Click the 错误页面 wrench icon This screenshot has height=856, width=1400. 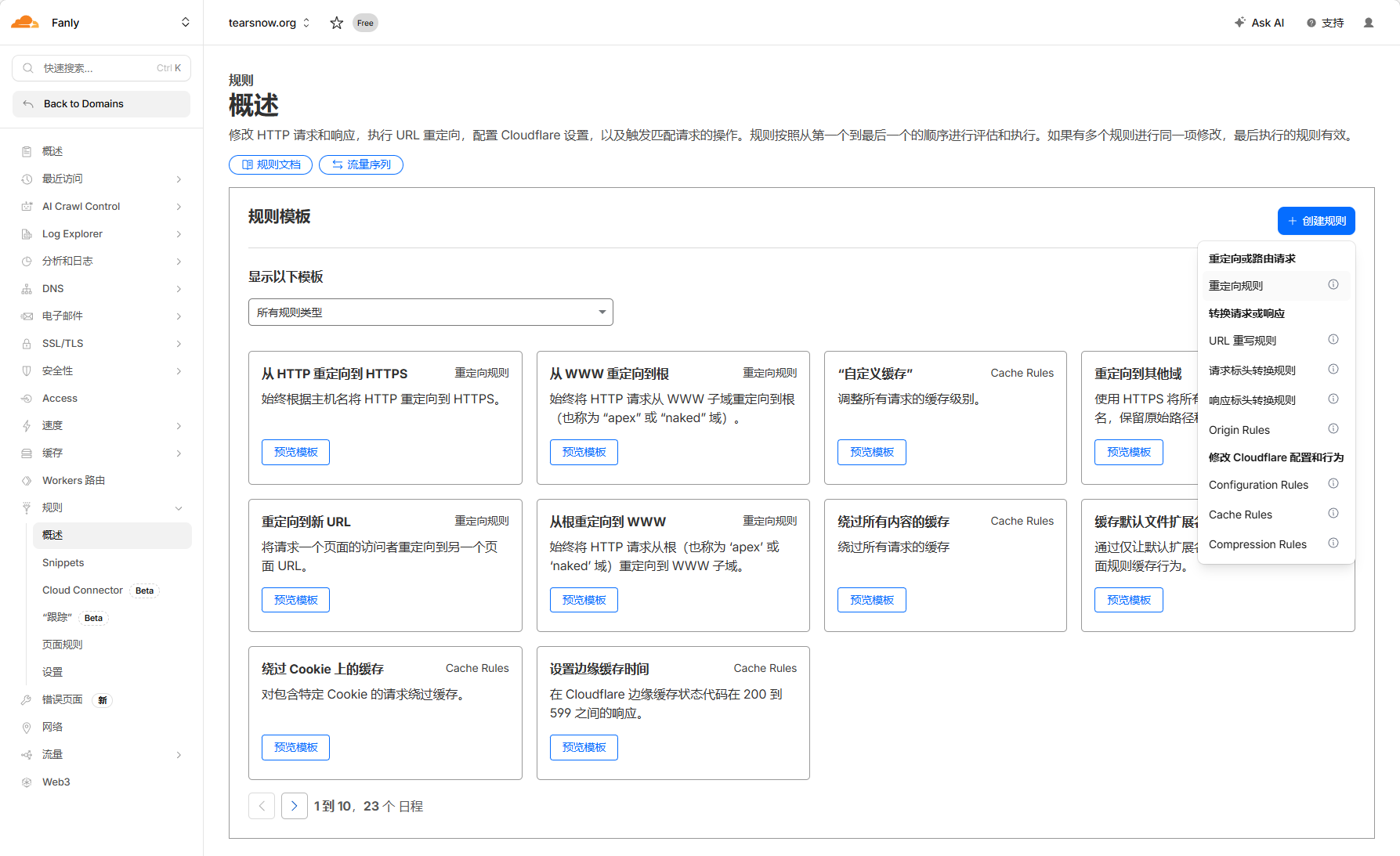coord(27,699)
